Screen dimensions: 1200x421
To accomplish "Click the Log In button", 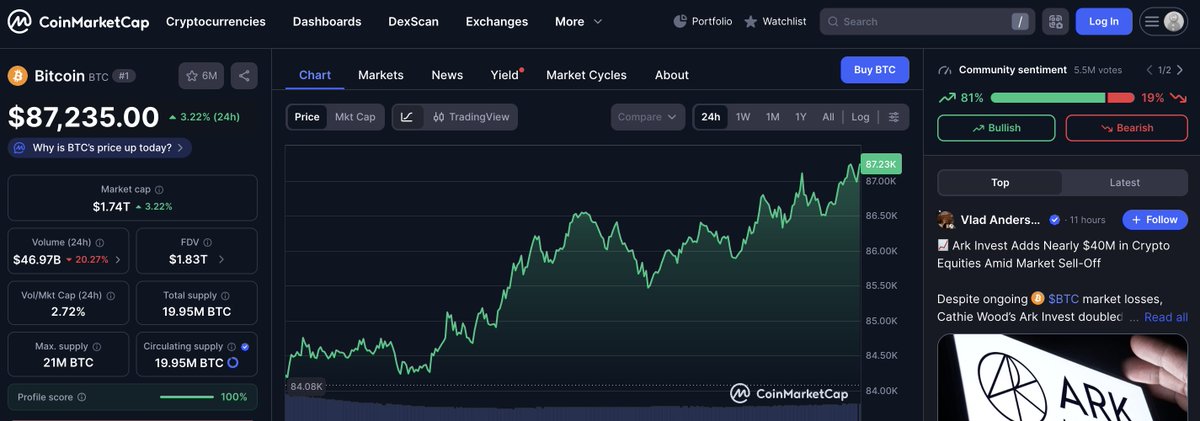I will coord(1104,21).
